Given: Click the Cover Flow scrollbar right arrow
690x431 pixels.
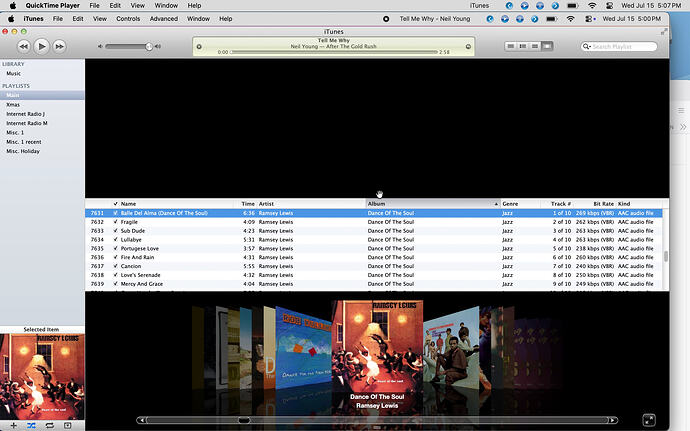Looking at the screenshot, I should point(613,420).
